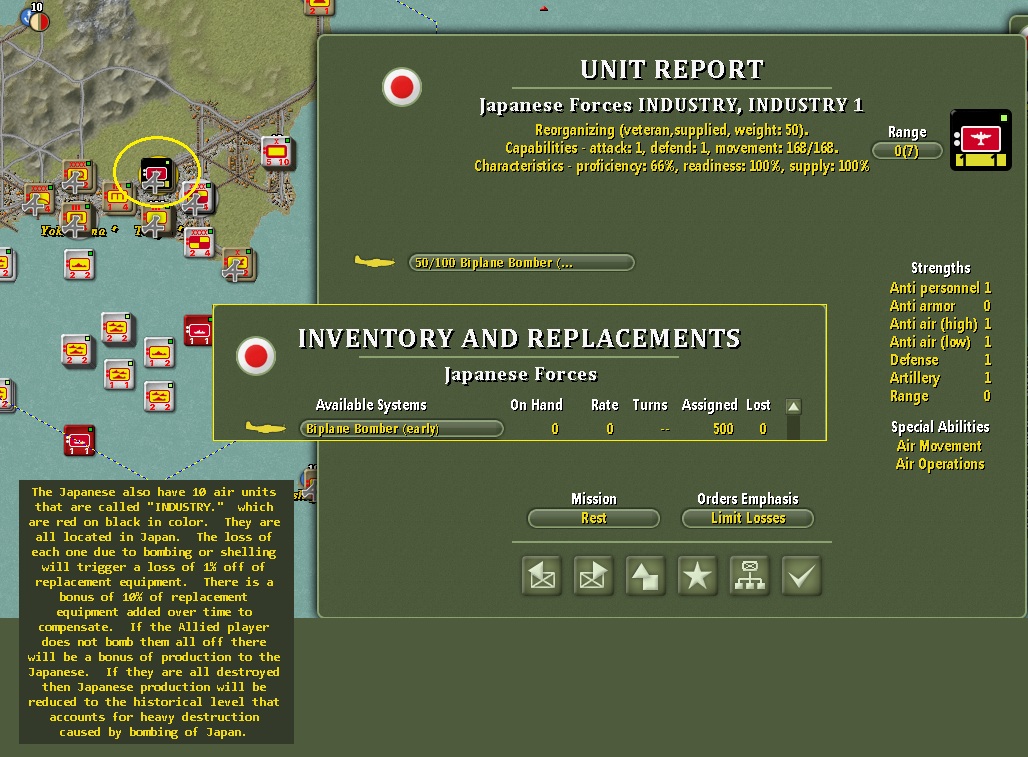Click the UNIT REPORT title
Screen dimensions: 1028x757
click(x=672, y=69)
